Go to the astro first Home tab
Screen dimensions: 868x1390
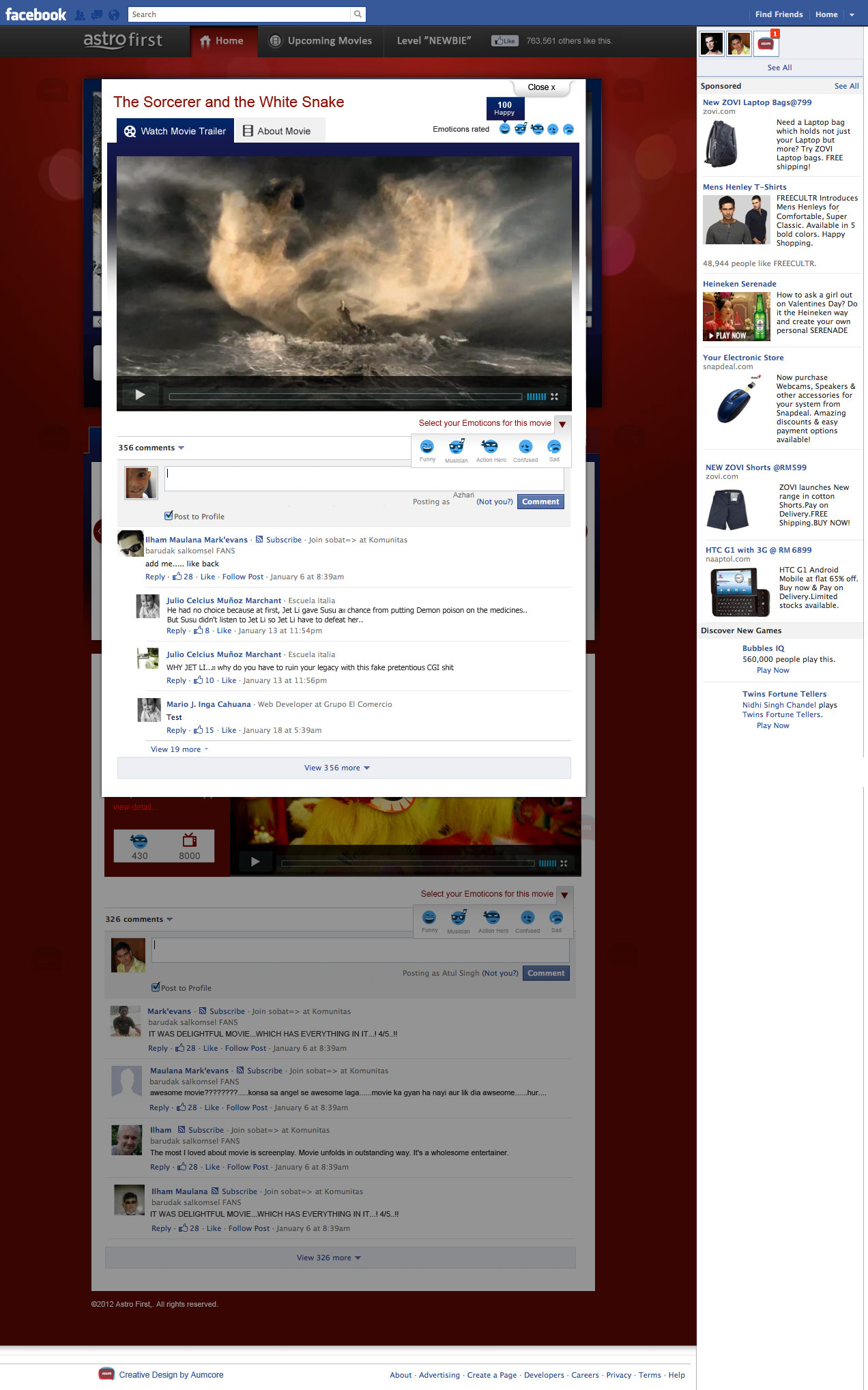click(222, 41)
